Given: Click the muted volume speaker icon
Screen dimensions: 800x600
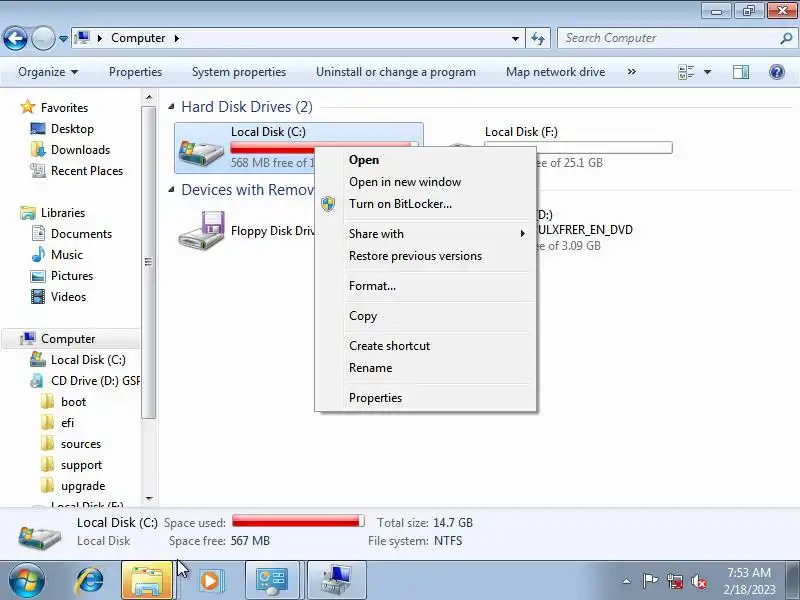Looking at the screenshot, I should pos(698,581).
